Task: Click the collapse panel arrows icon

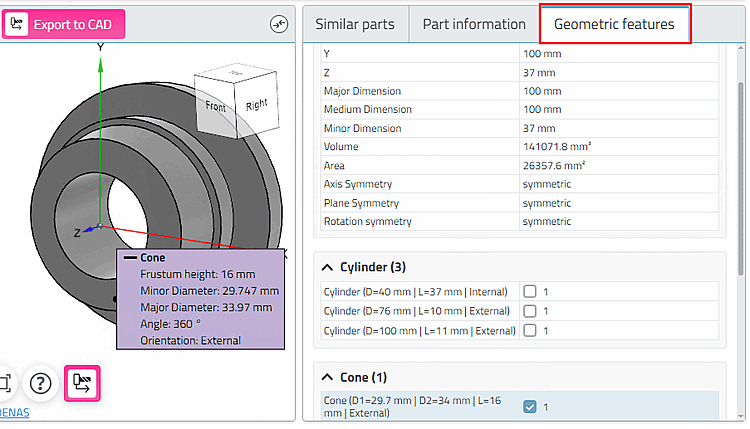Action: 279,24
